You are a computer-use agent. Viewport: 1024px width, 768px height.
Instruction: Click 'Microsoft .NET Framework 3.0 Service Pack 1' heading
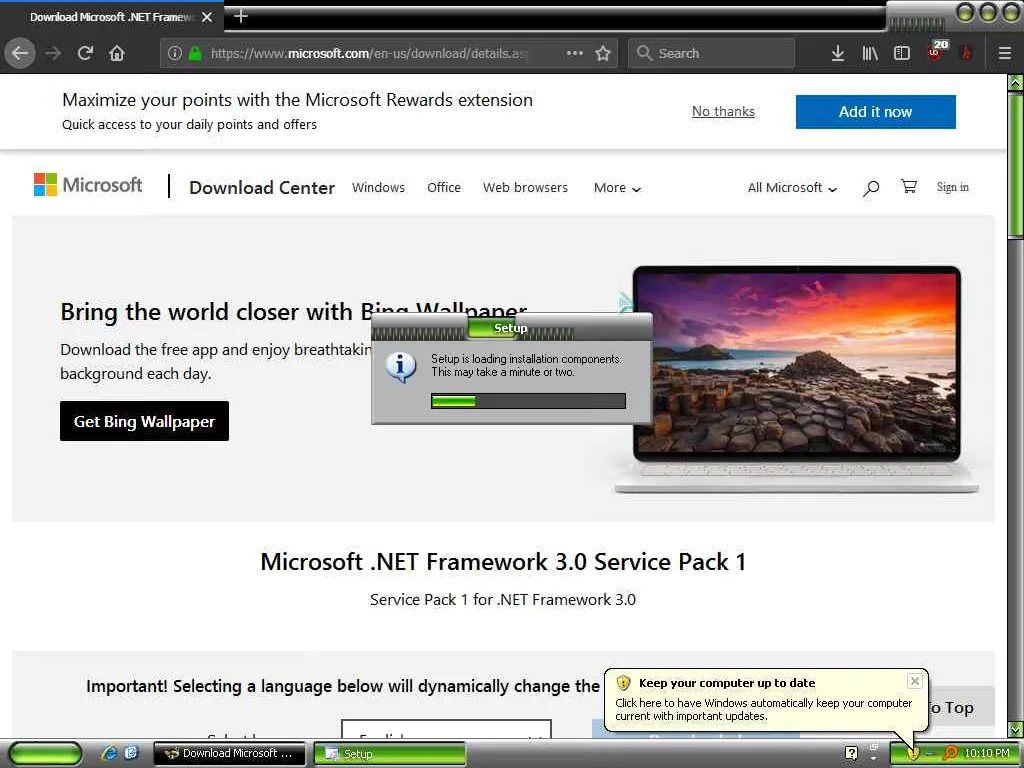click(x=503, y=562)
